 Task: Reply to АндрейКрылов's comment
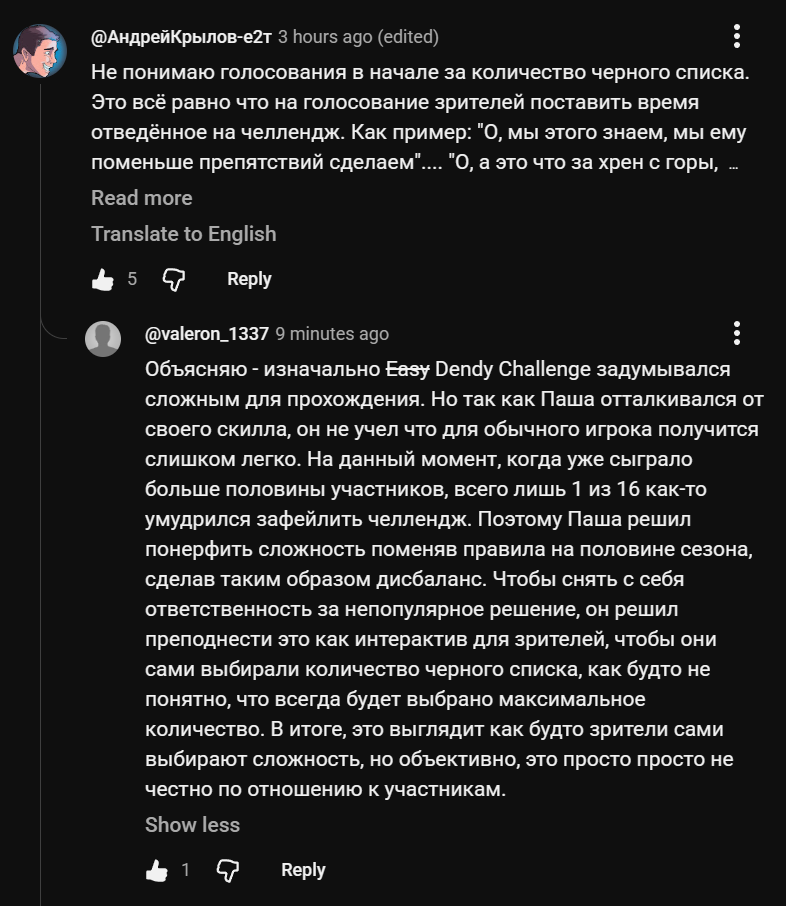coord(249,279)
